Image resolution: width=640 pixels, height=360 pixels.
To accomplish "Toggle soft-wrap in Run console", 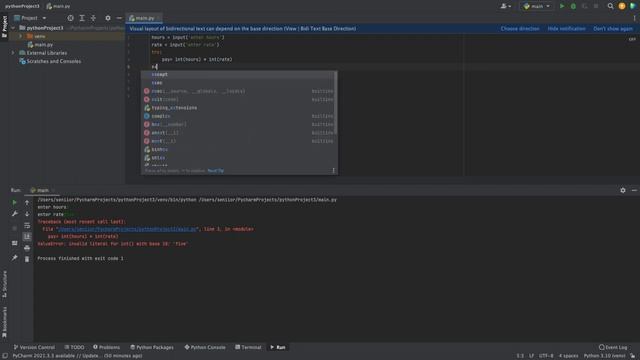I will click(27, 225).
